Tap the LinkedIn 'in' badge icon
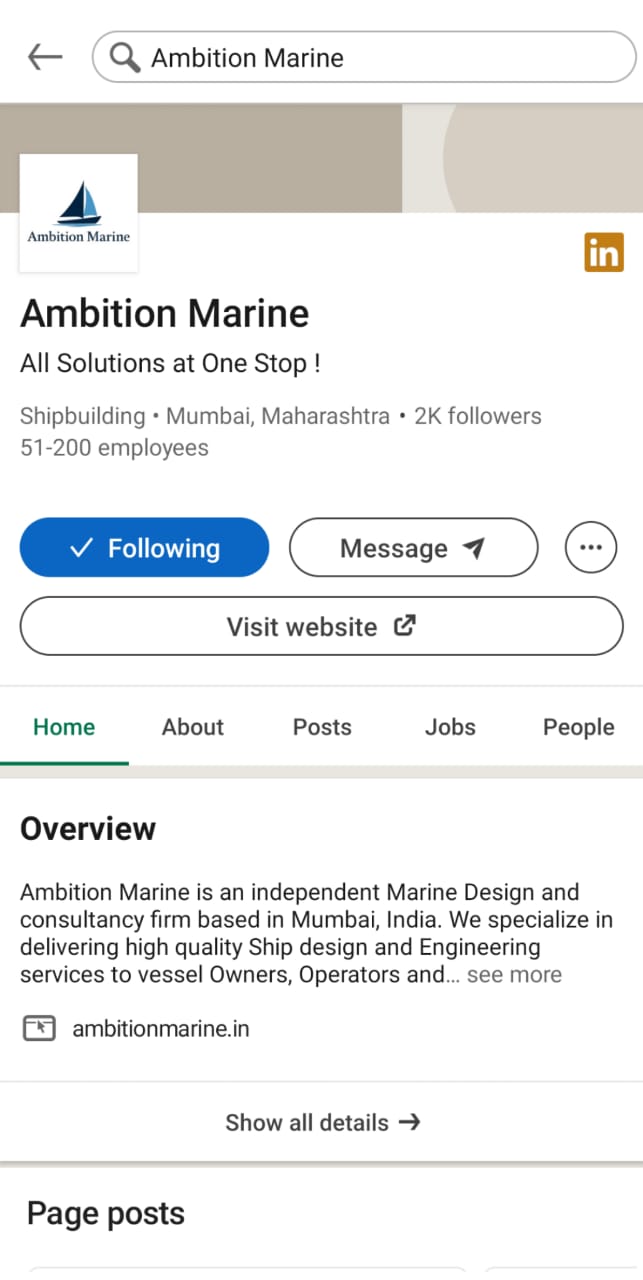This screenshot has width=643, height=1280. (x=603, y=253)
